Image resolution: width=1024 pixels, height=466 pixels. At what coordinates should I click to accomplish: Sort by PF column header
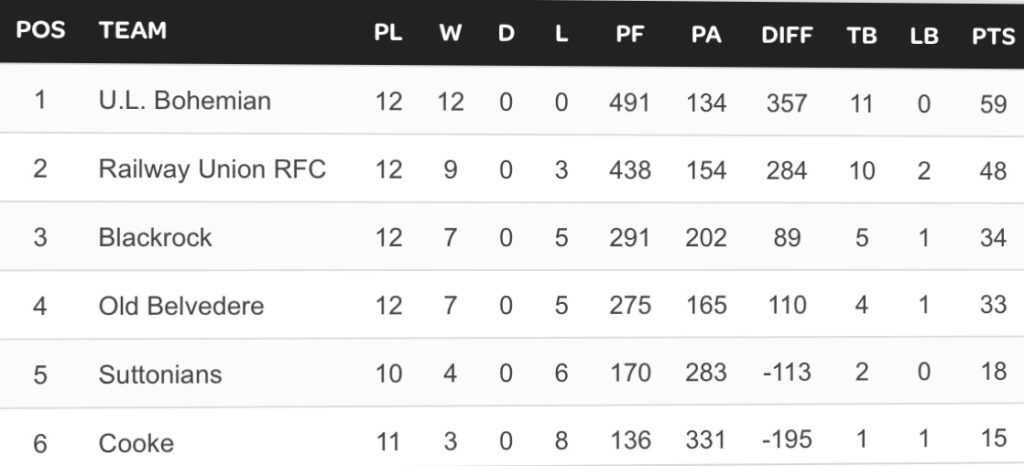[x=629, y=33]
